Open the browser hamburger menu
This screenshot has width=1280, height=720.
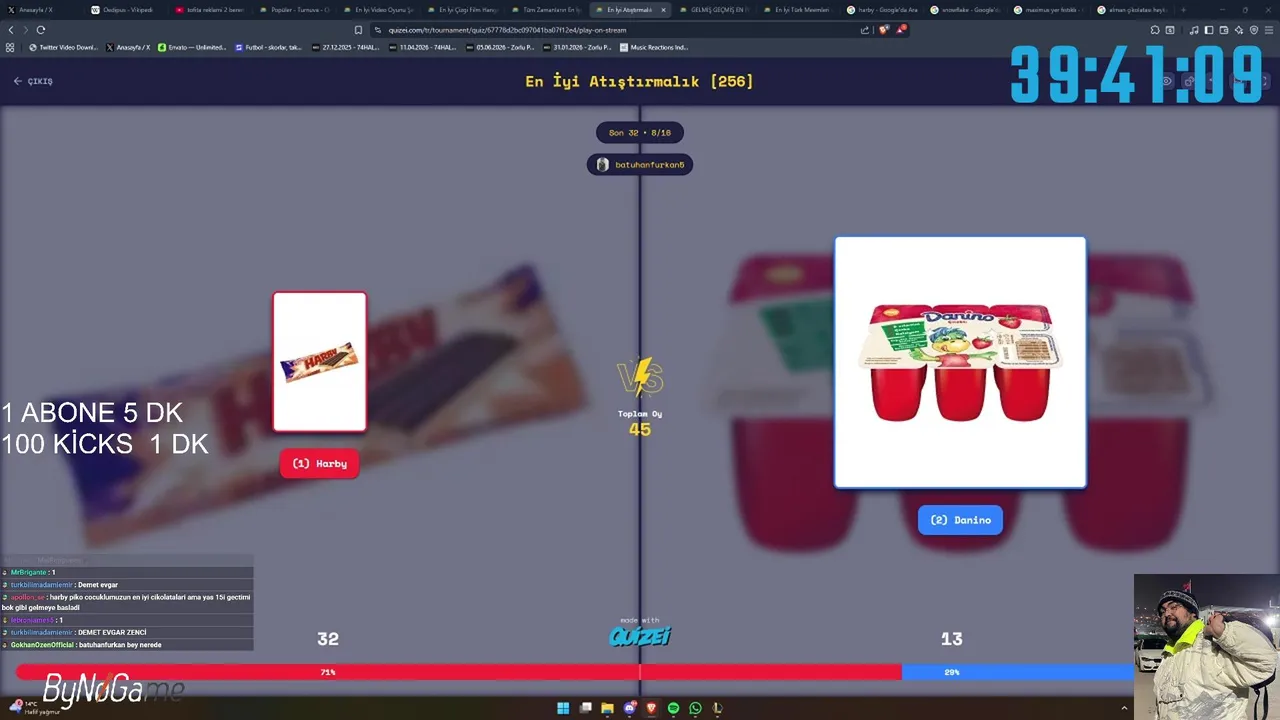point(1269,30)
